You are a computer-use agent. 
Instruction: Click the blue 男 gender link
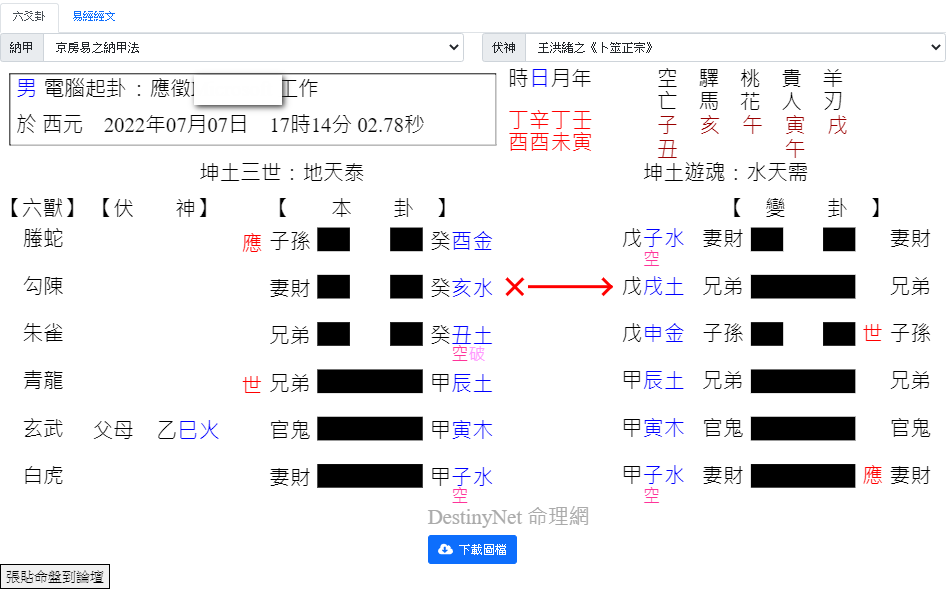26,89
